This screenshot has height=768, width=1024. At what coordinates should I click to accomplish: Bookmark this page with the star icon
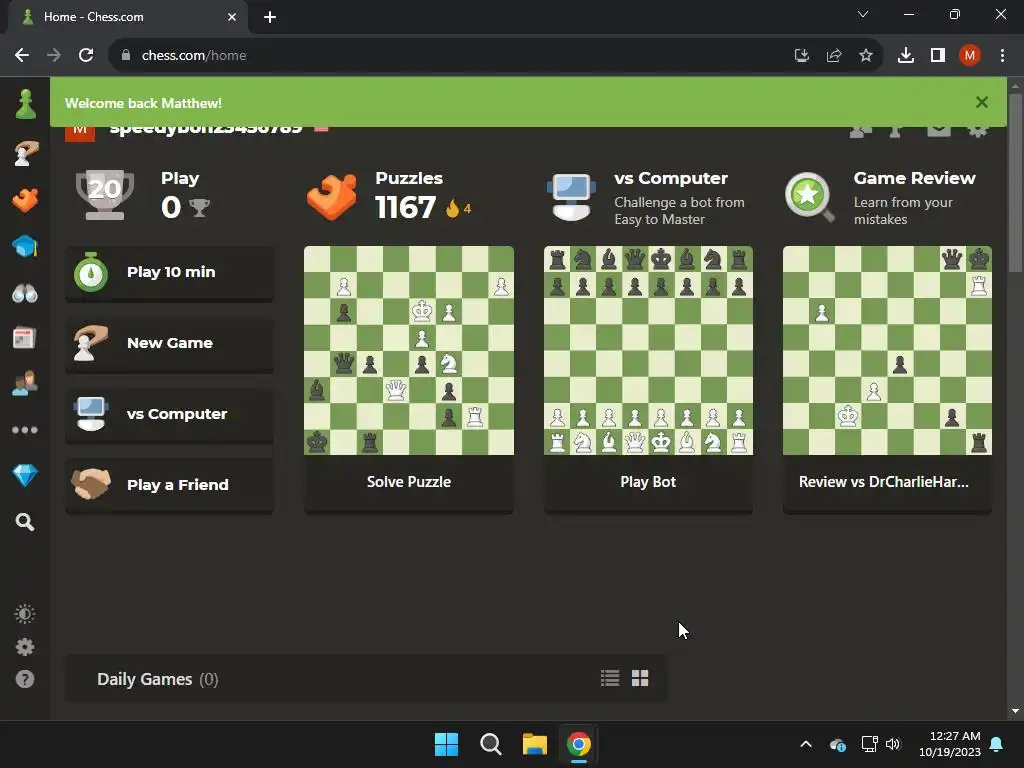click(866, 56)
